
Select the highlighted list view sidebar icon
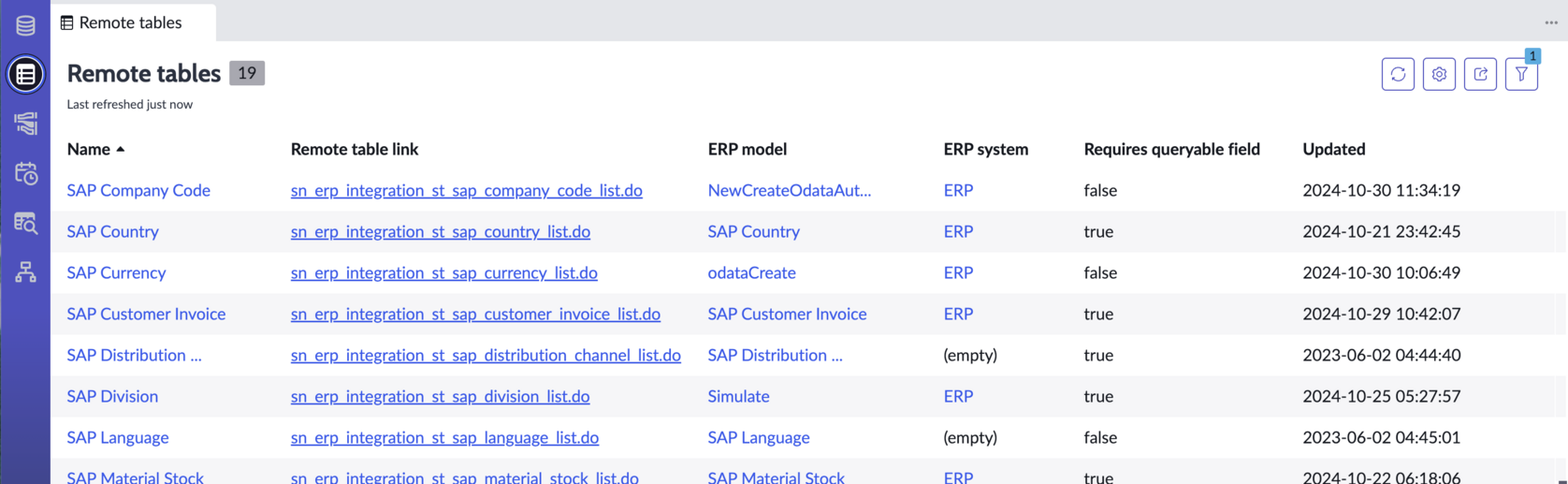25,74
